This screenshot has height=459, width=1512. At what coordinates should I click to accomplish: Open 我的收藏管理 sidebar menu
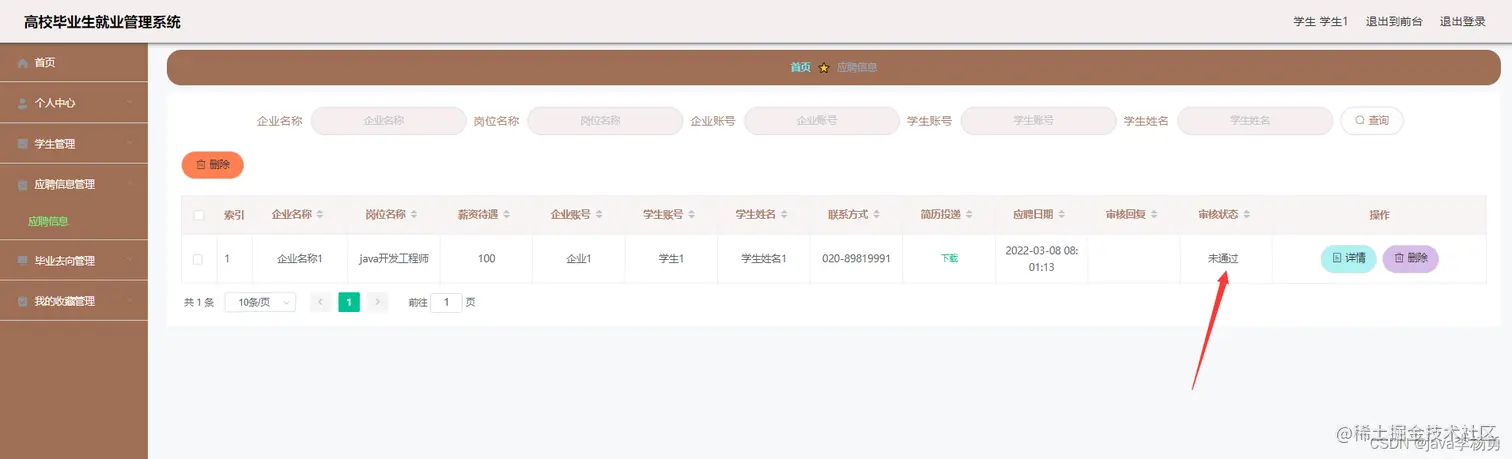coord(74,301)
